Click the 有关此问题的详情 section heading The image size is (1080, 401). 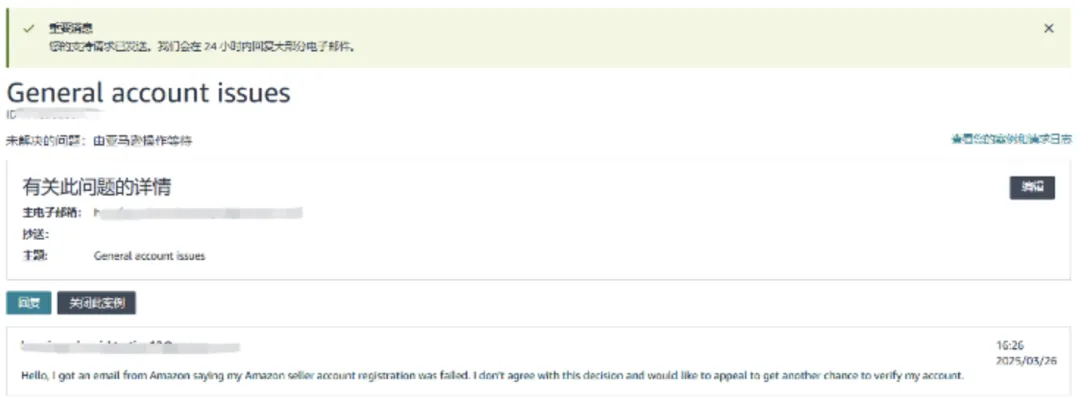point(96,186)
